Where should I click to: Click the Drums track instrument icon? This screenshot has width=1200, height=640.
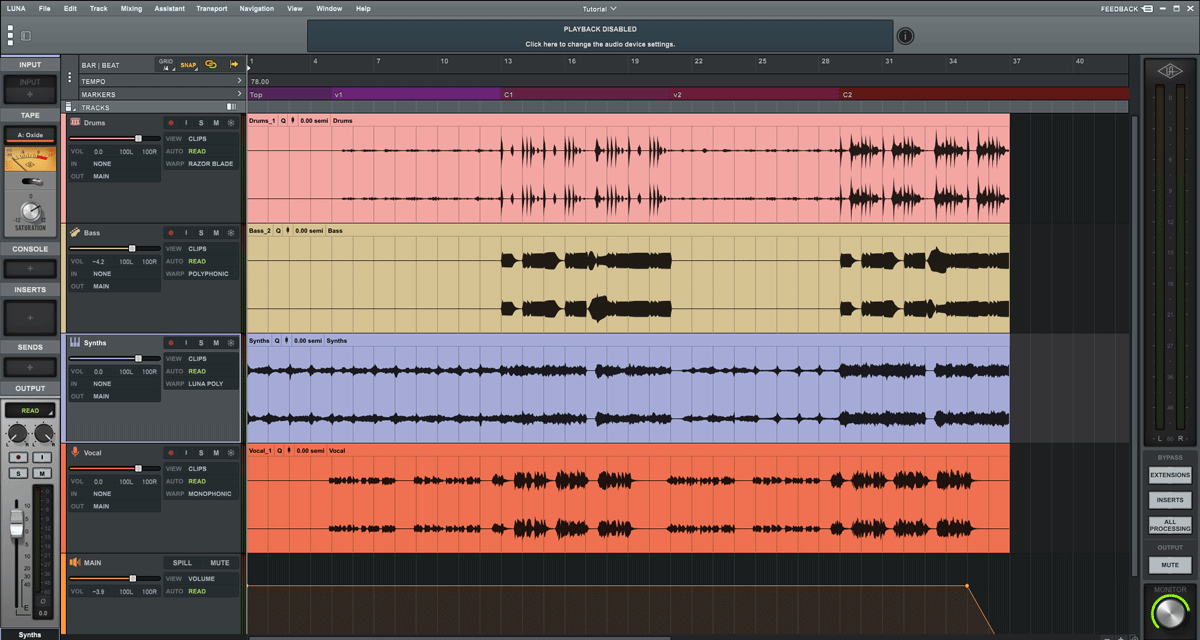tap(75, 122)
